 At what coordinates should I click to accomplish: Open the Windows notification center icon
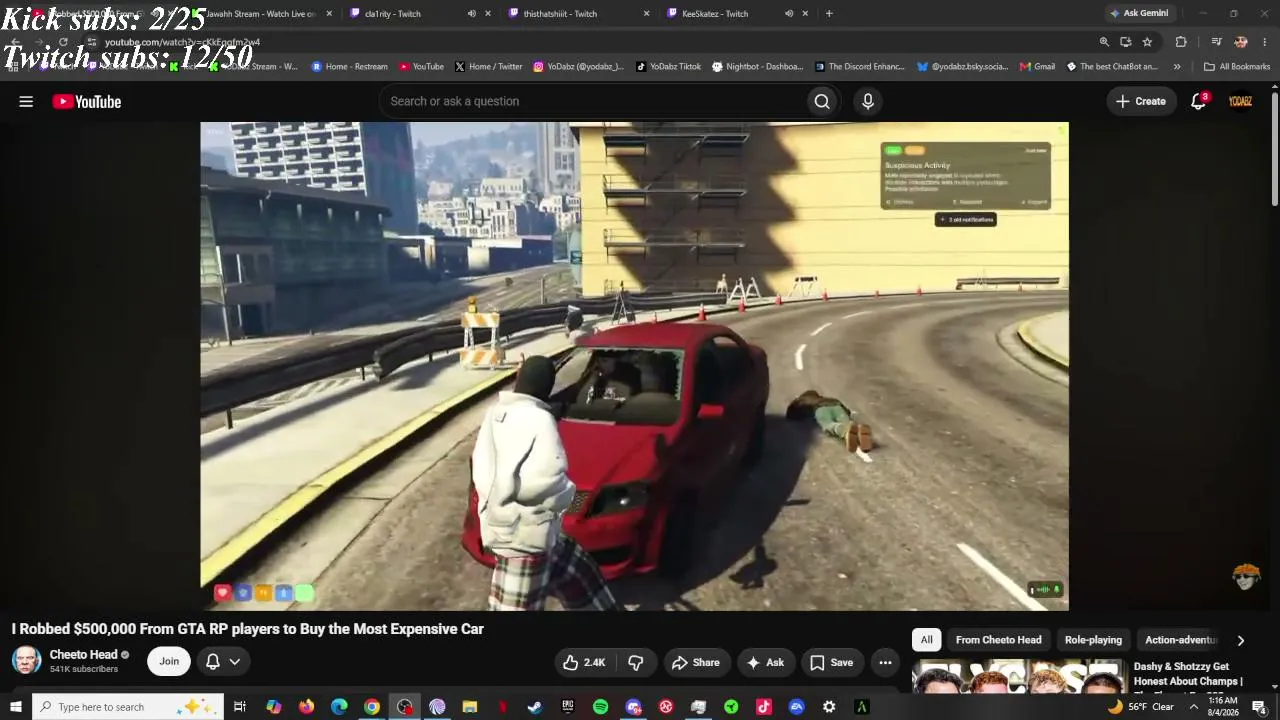tap(1260, 707)
